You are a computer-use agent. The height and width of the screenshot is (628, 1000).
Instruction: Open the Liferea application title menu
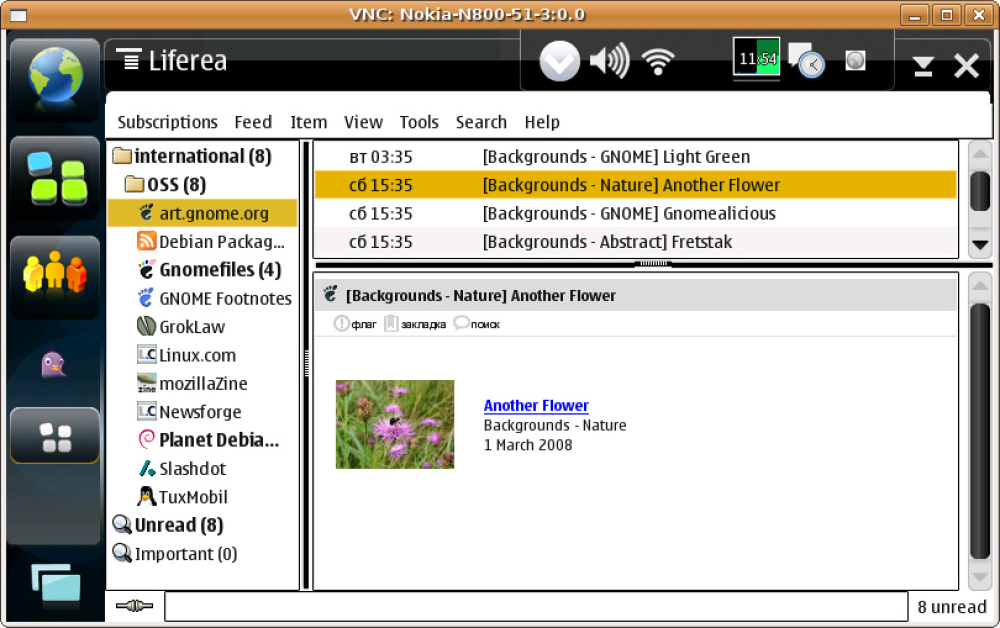click(x=172, y=61)
